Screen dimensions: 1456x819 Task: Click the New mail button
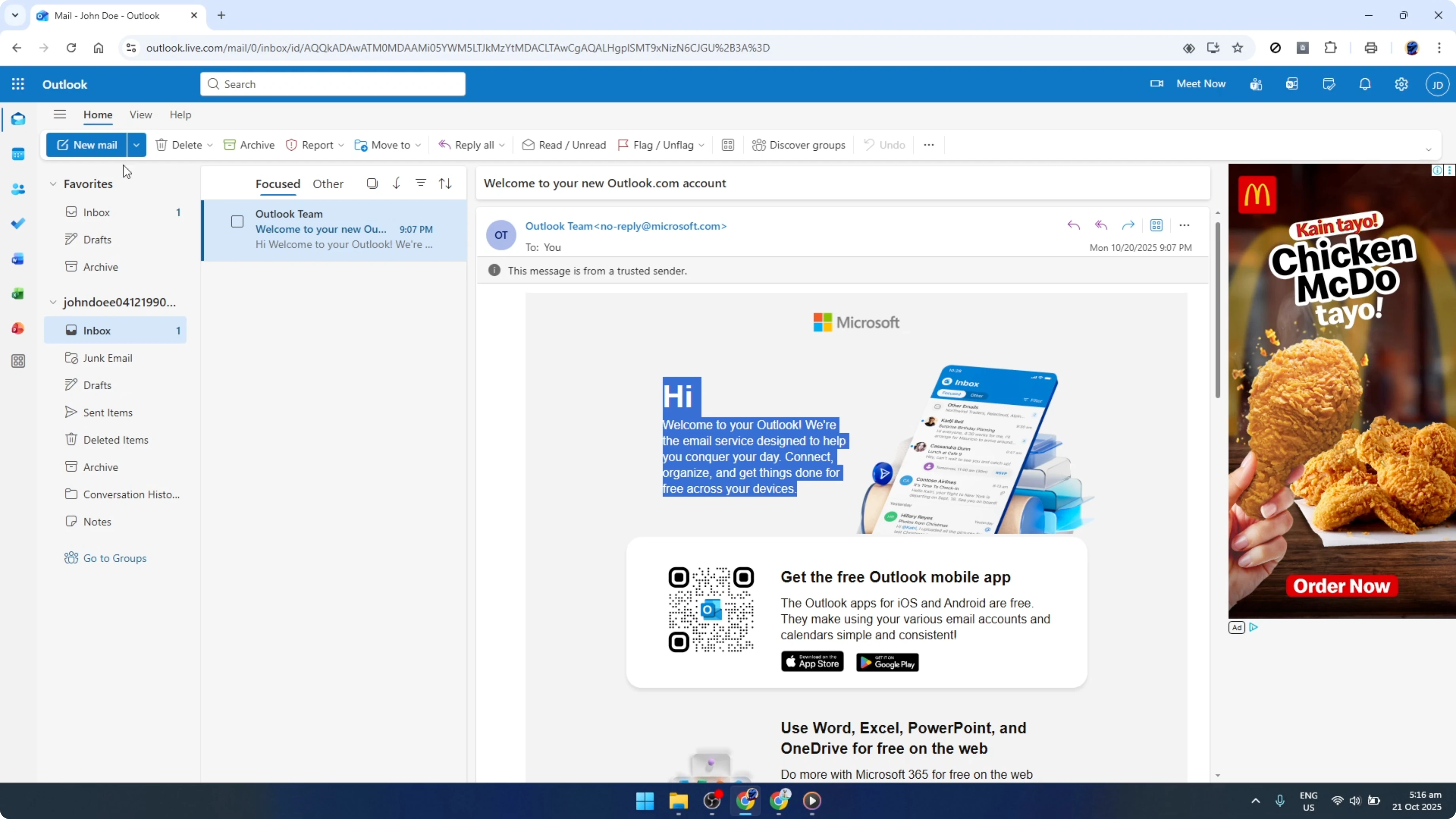click(x=87, y=145)
